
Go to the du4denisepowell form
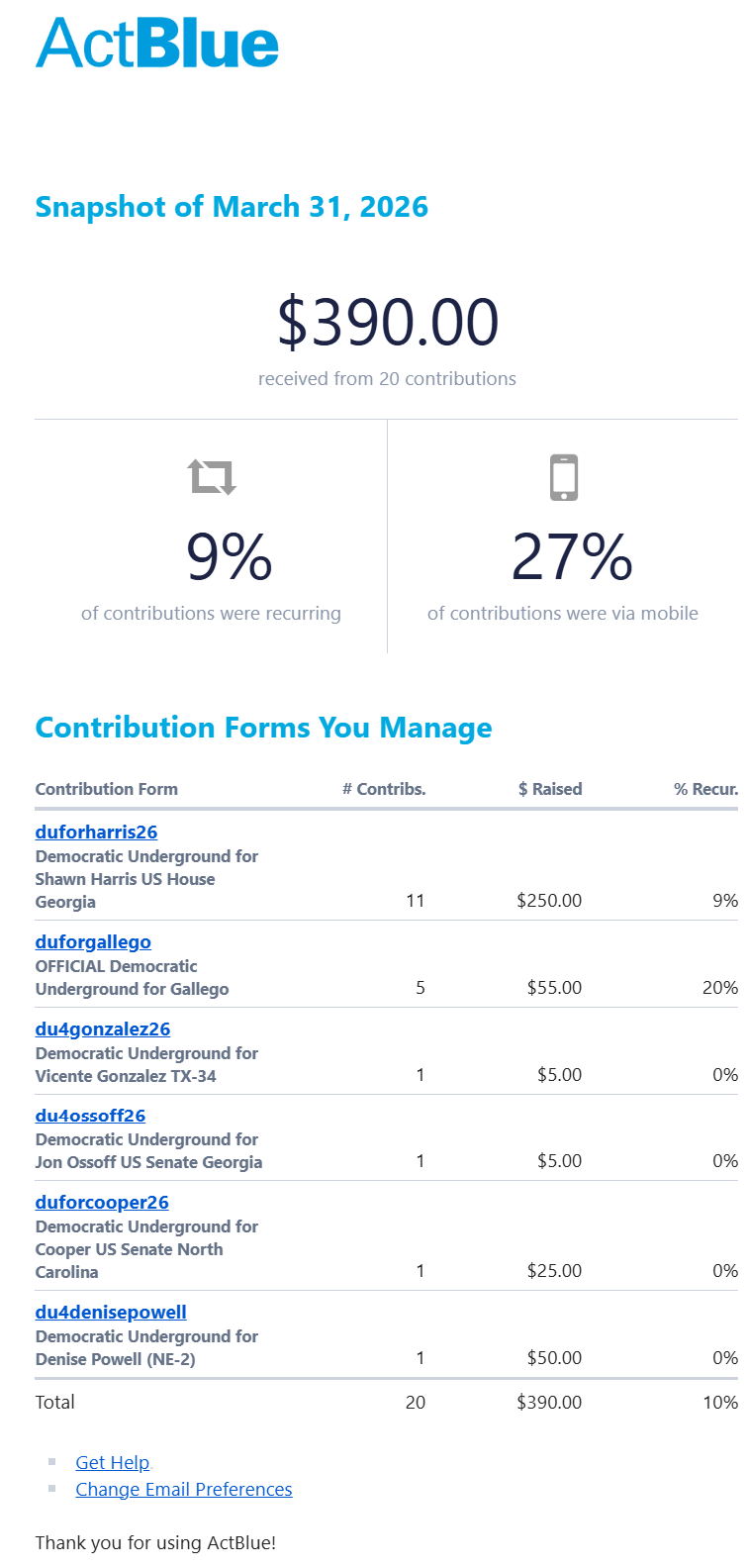111,1313
